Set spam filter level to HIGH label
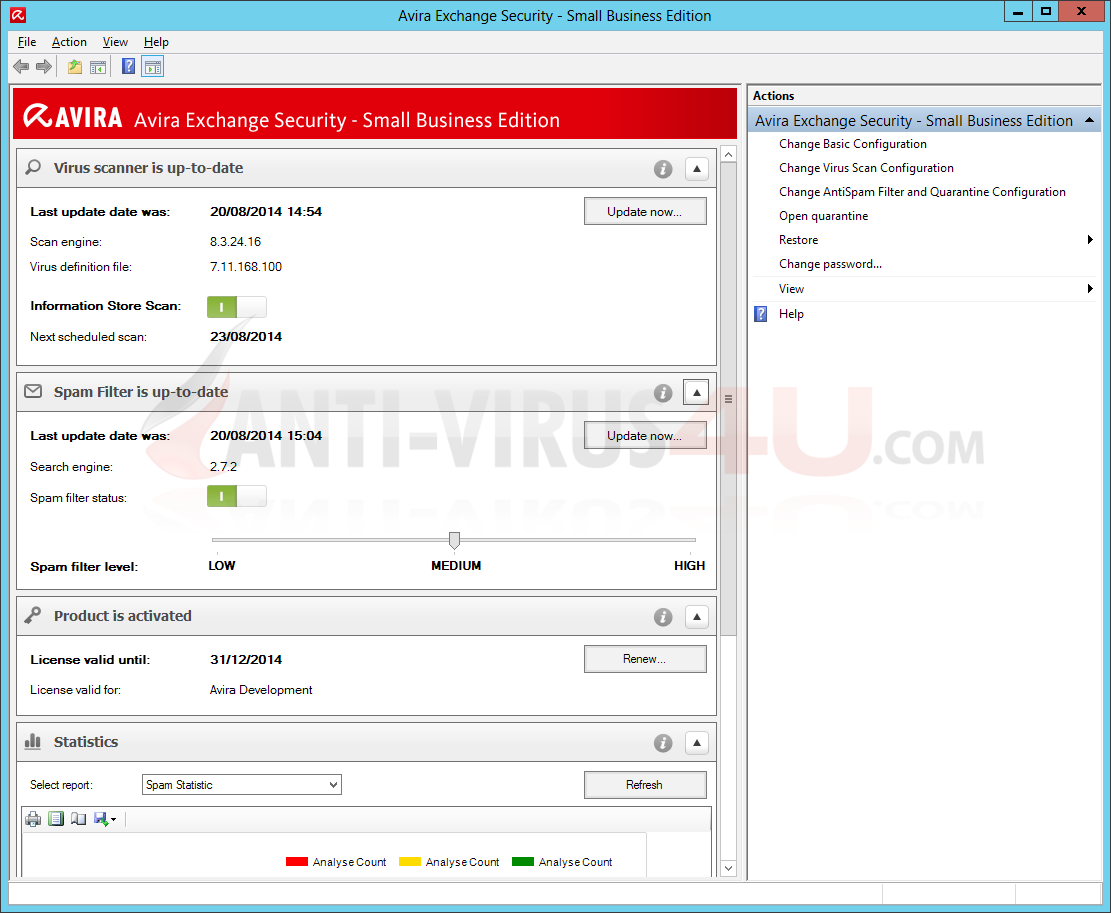 (689, 565)
